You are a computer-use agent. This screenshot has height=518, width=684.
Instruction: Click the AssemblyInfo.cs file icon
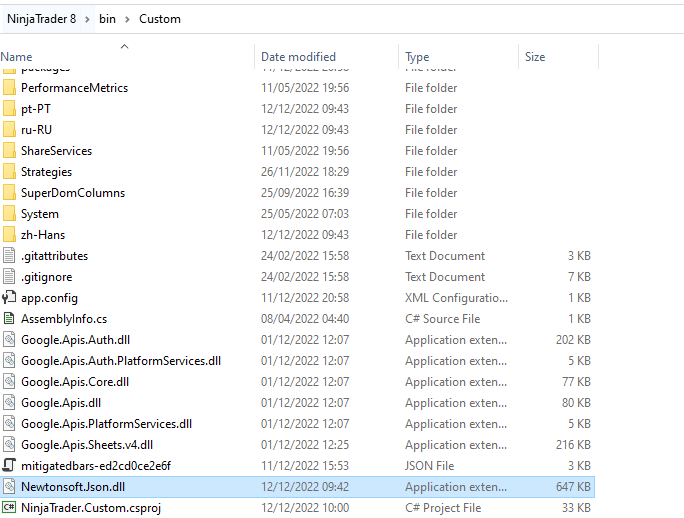[x=9, y=319]
